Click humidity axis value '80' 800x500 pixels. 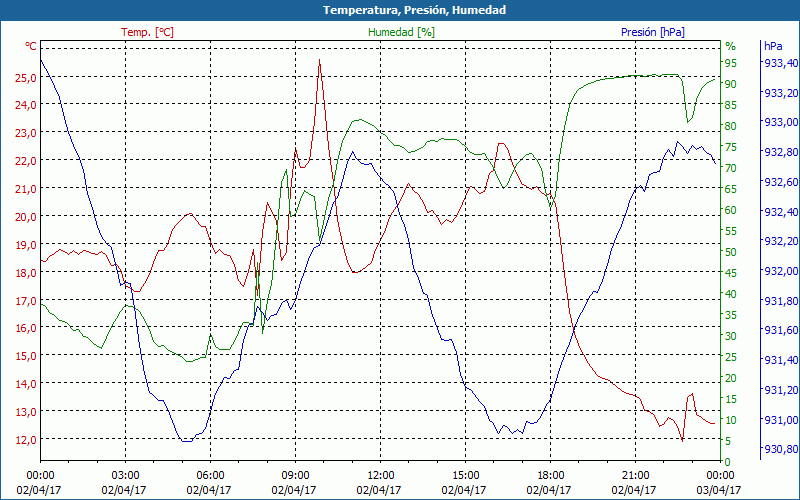731,126
